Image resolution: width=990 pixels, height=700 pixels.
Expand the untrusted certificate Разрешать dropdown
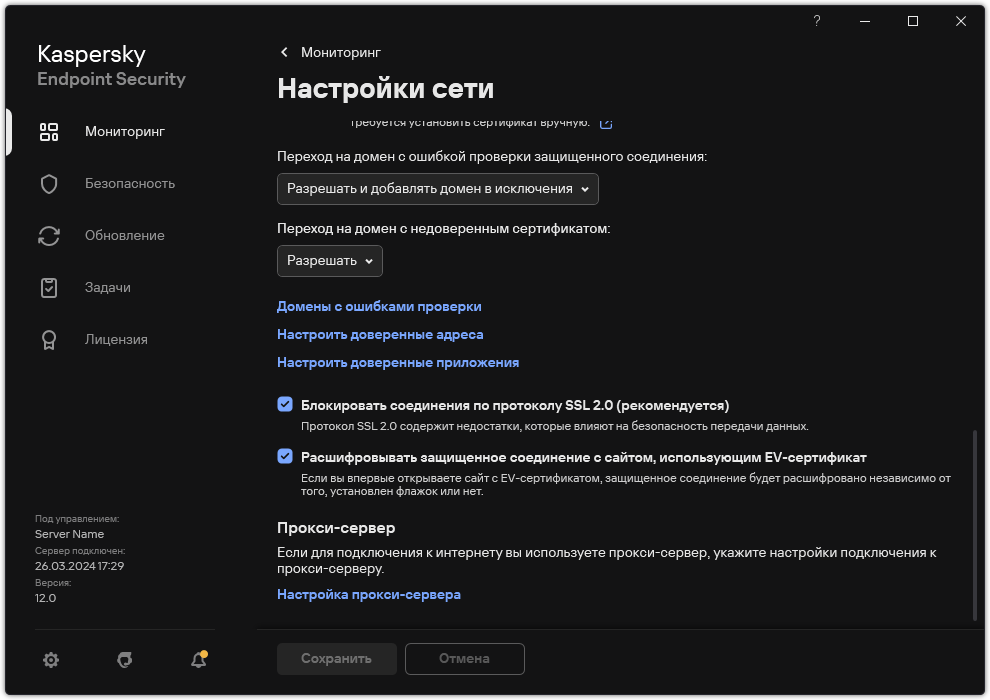click(329, 261)
